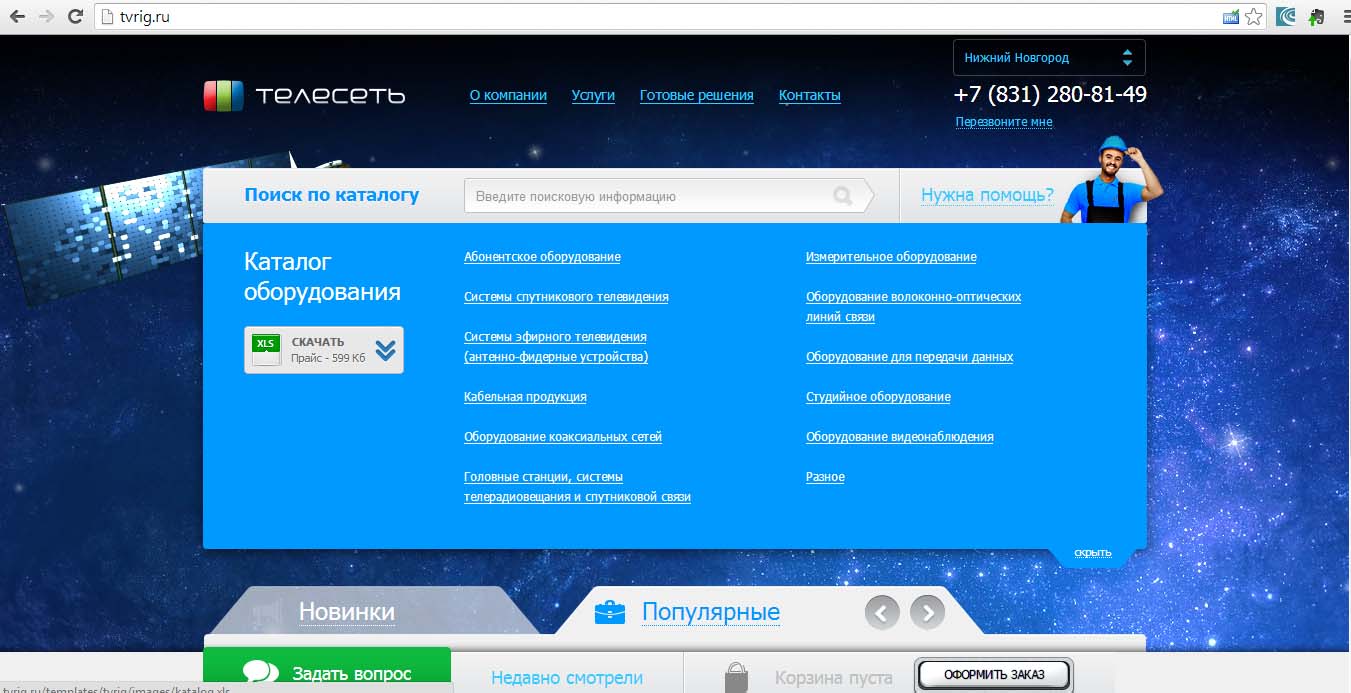Open Измерительное оборудование category
Viewport: 1351px width, 693px height.
(891, 257)
